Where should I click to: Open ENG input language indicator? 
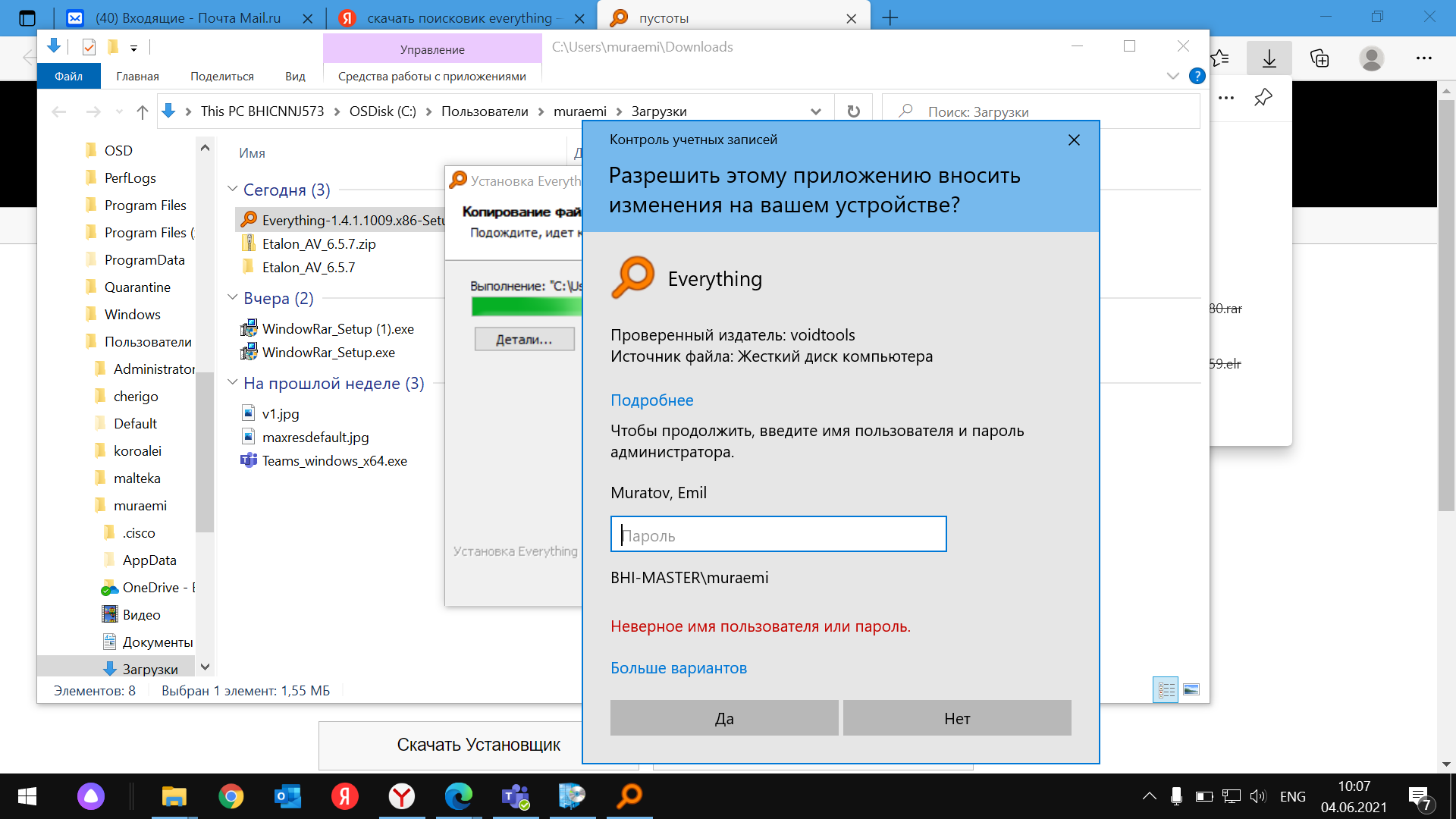1293,796
